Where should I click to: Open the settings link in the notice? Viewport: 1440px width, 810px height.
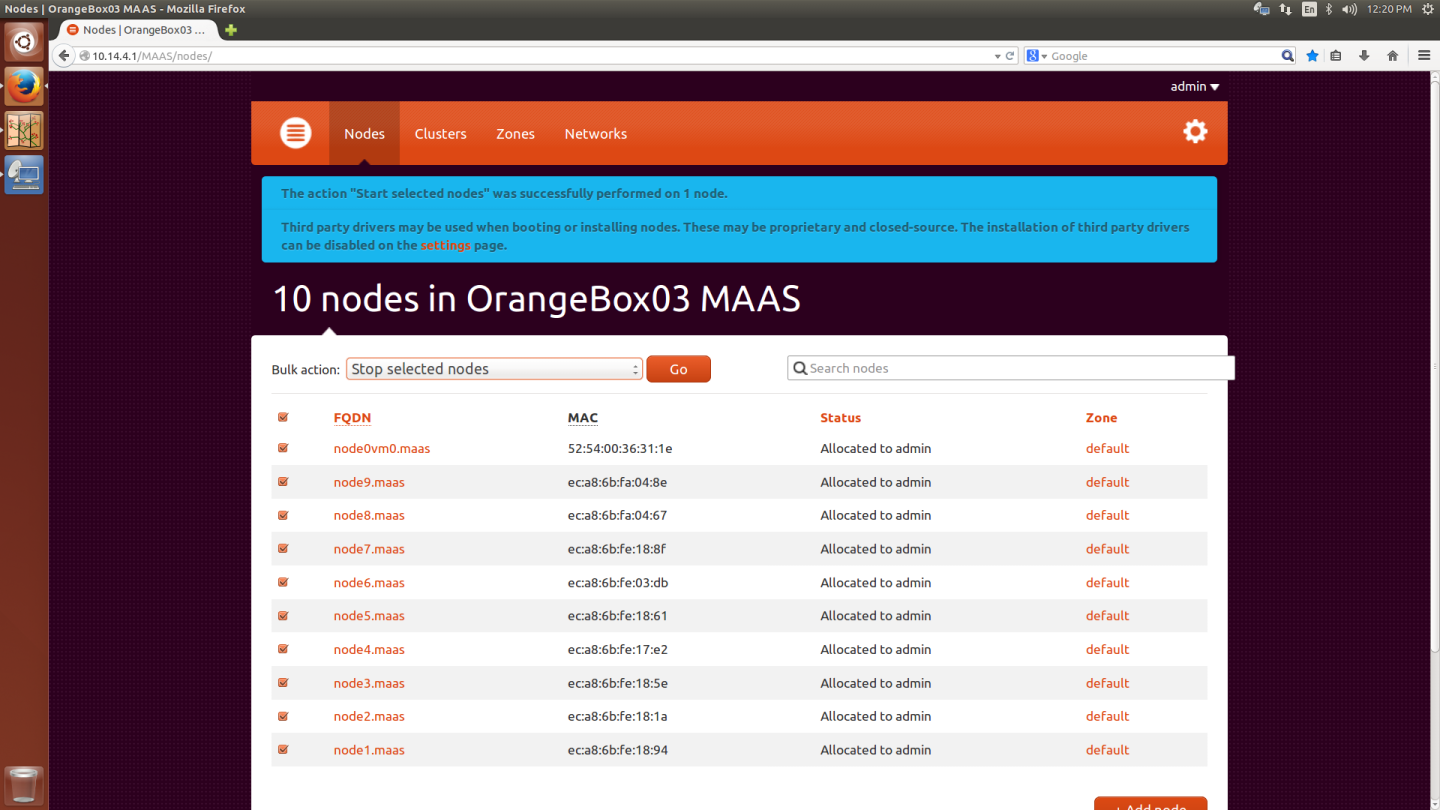tap(445, 245)
